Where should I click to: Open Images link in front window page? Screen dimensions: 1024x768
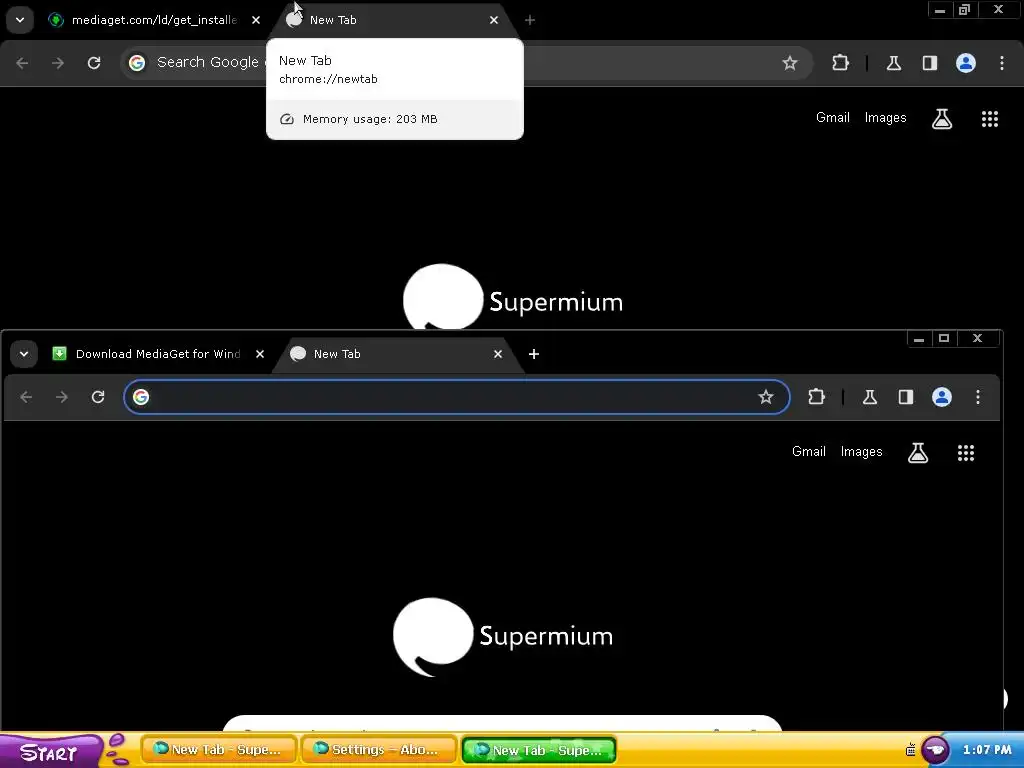(x=861, y=452)
